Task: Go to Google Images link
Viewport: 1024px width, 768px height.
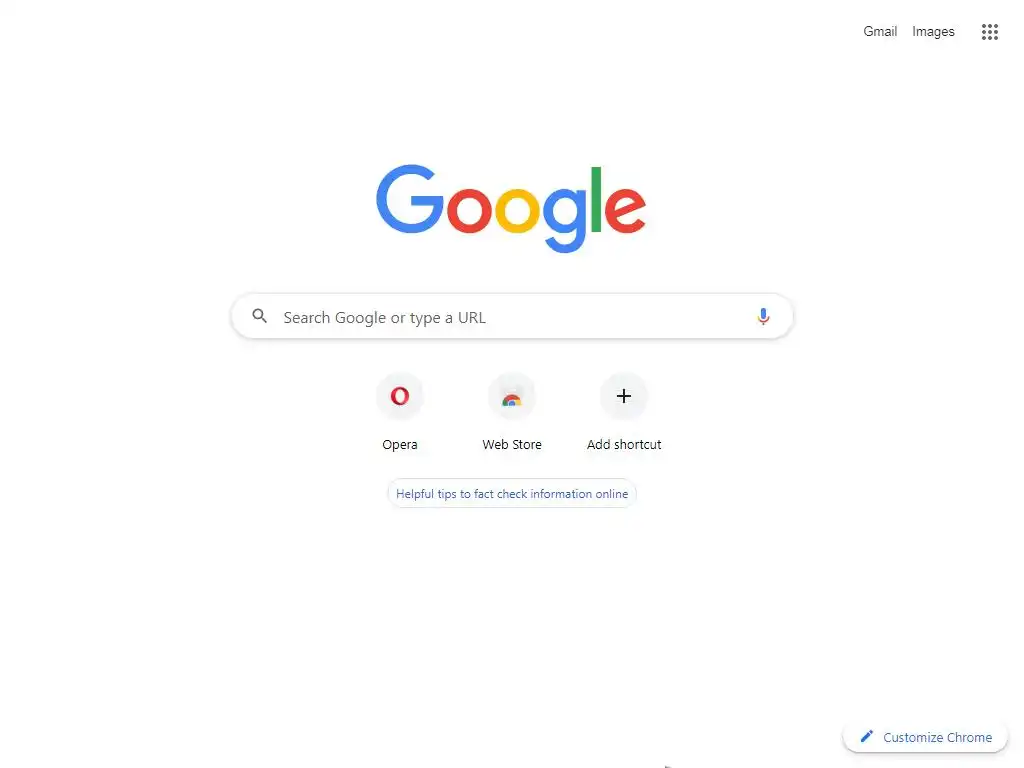Action: [x=933, y=31]
